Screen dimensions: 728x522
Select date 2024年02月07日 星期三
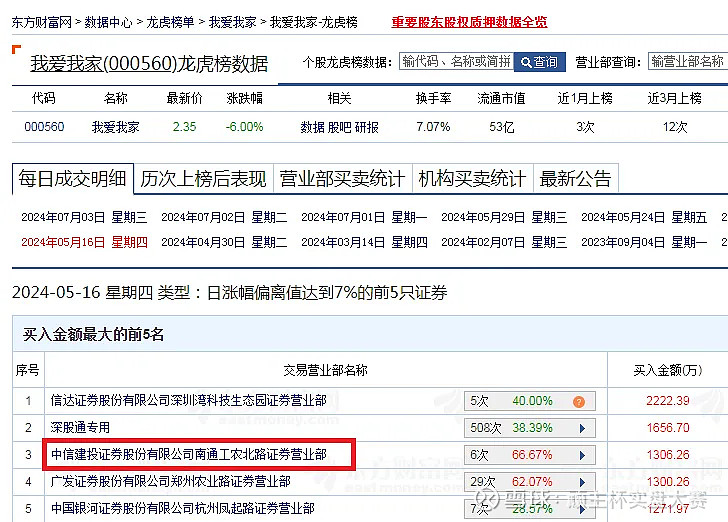pos(504,242)
